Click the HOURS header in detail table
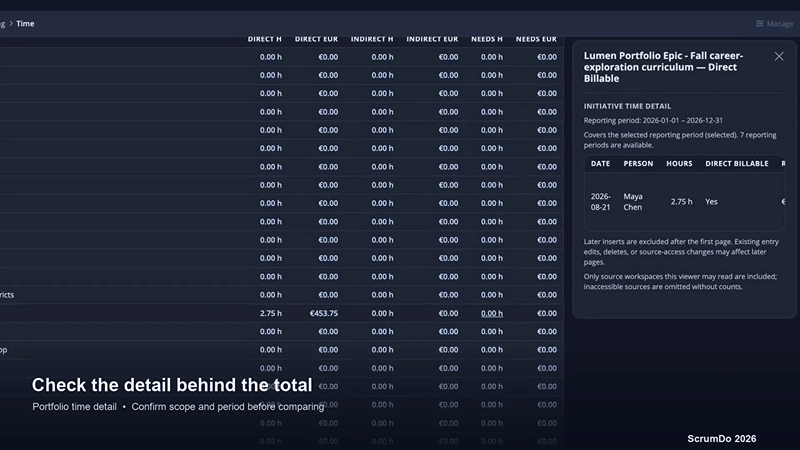 click(x=679, y=164)
